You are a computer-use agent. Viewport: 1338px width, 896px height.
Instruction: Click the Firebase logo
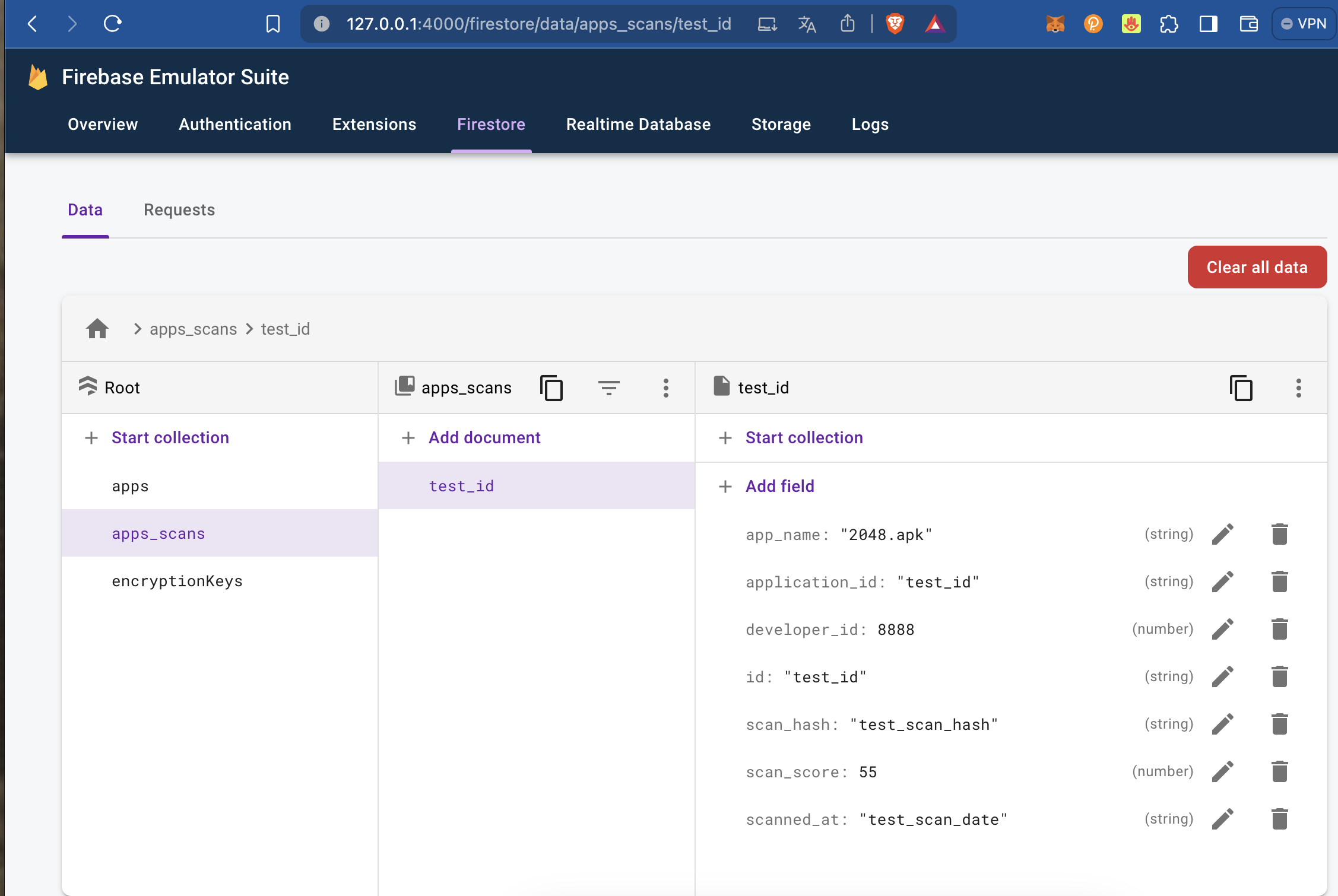click(x=38, y=77)
